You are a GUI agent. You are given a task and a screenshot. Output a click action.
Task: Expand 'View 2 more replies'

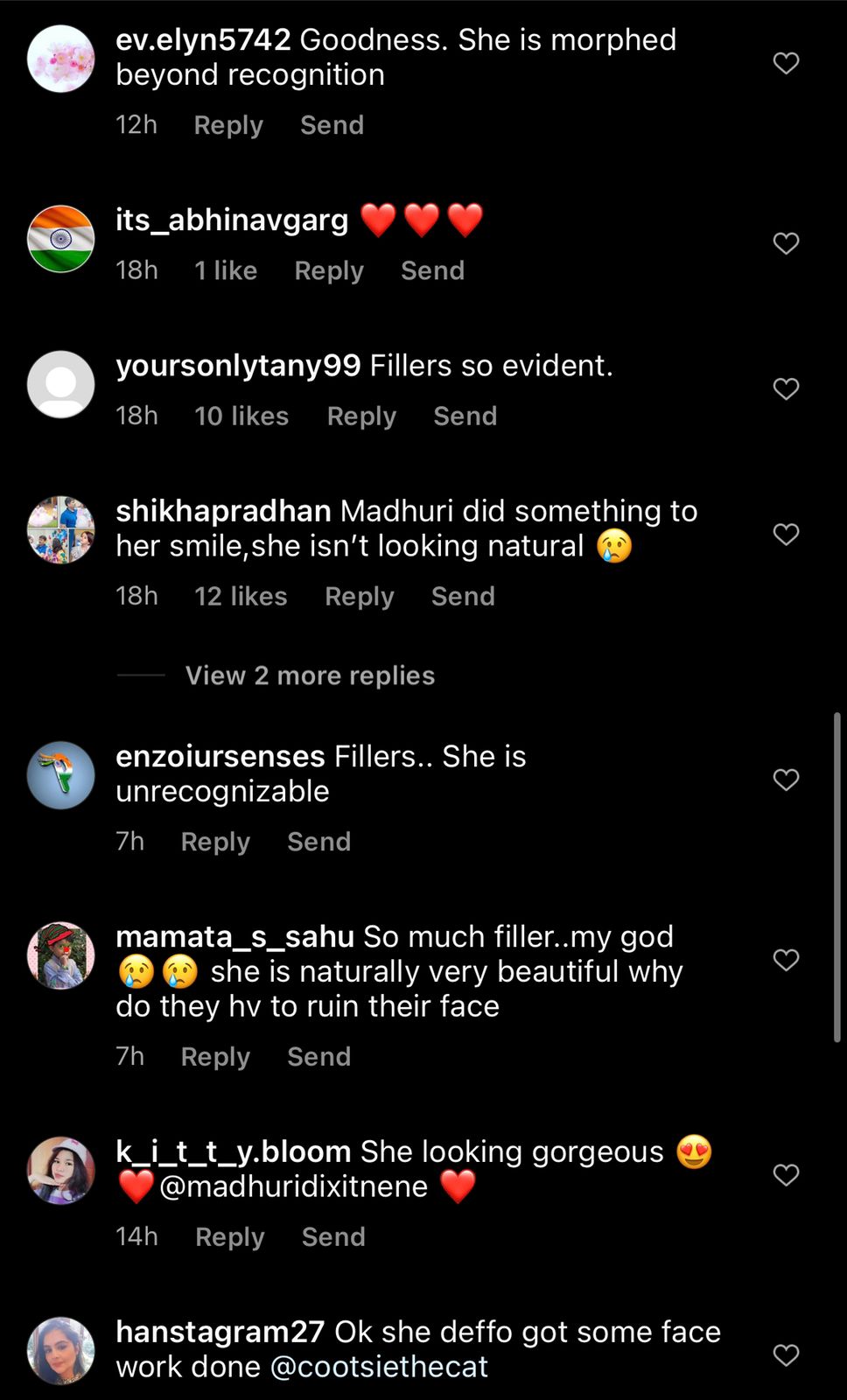[310, 675]
